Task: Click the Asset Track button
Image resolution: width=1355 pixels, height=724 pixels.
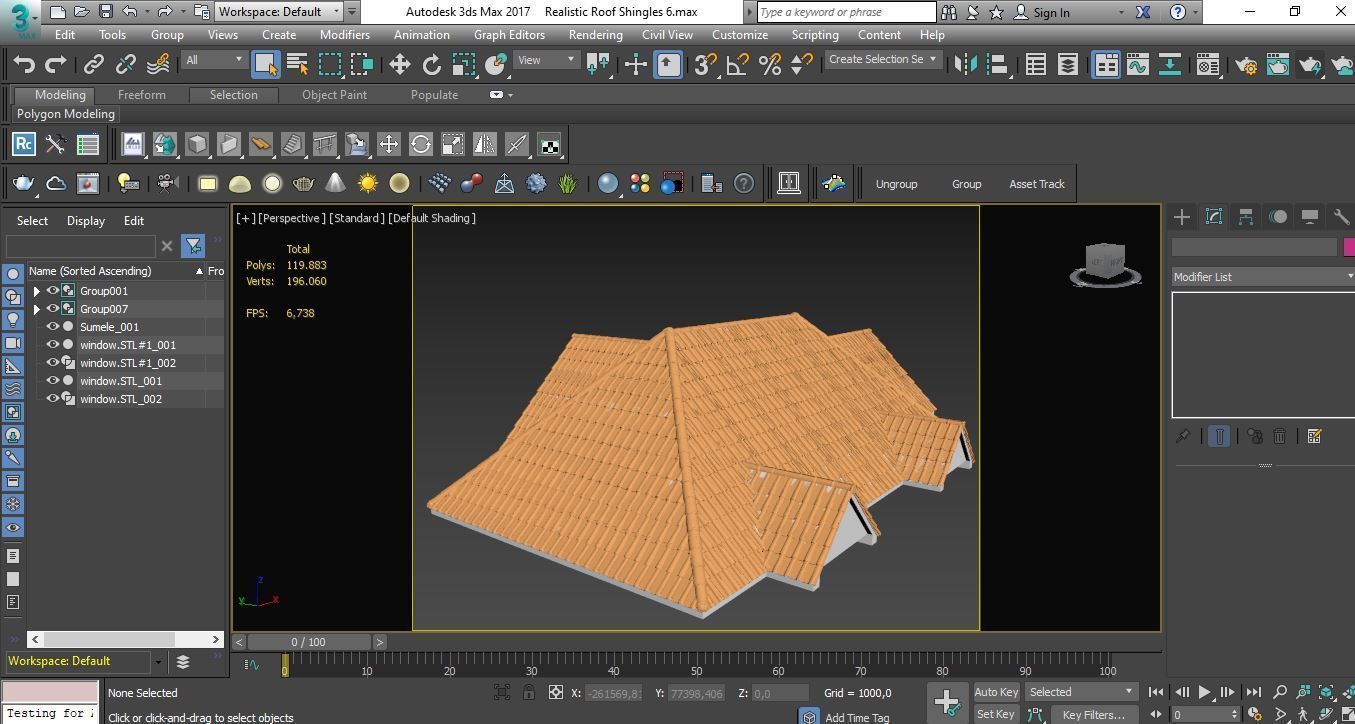Action: (1037, 184)
